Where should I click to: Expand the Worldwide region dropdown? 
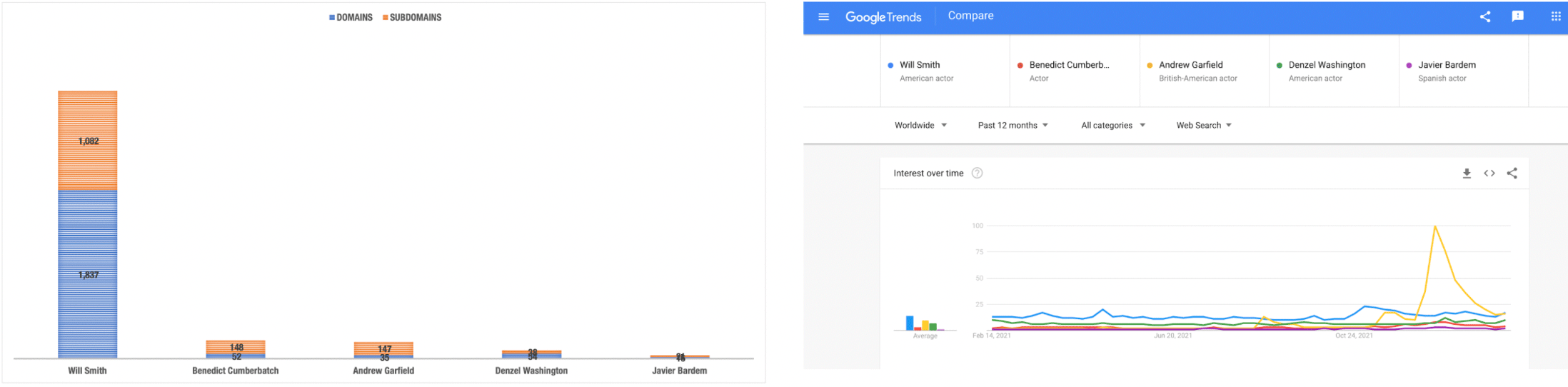[x=920, y=126]
